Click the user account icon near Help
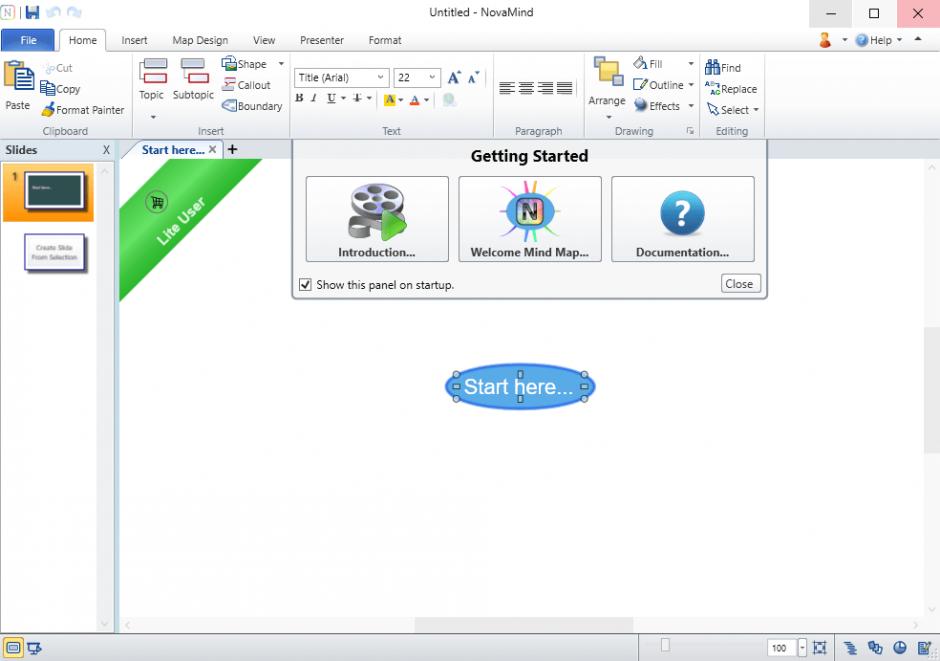 pyautogui.click(x=825, y=40)
